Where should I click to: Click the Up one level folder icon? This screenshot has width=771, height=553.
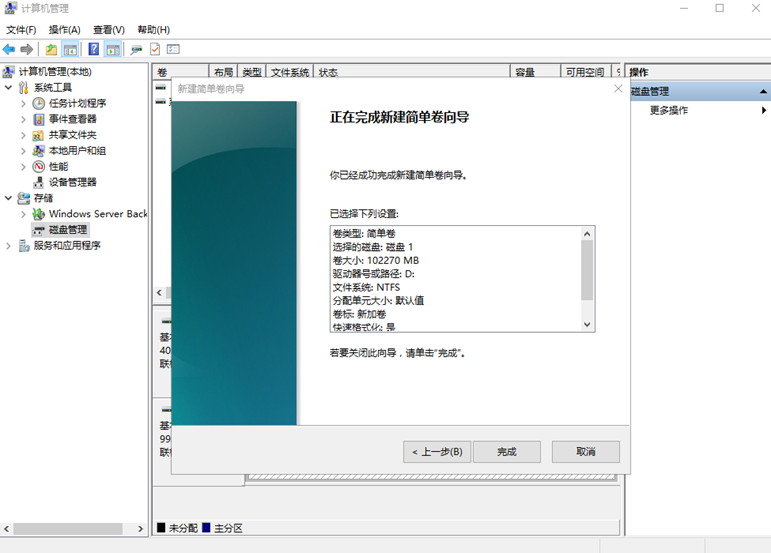(x=51, y=49)
